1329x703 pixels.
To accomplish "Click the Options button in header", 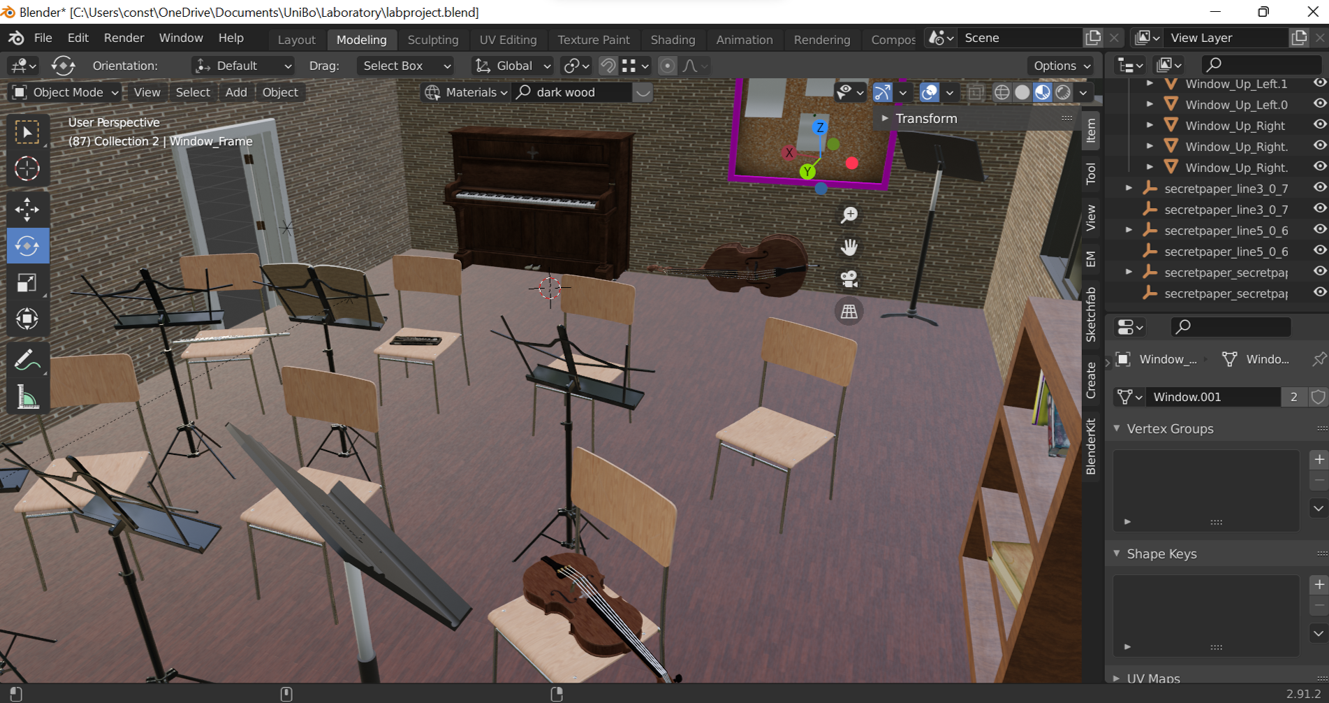I will pos(1061,66).
